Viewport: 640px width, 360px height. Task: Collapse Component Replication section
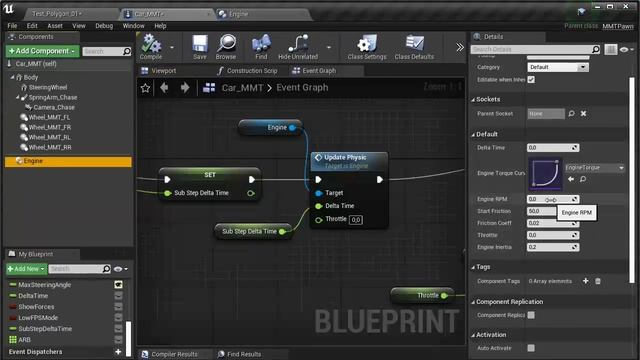473,302
